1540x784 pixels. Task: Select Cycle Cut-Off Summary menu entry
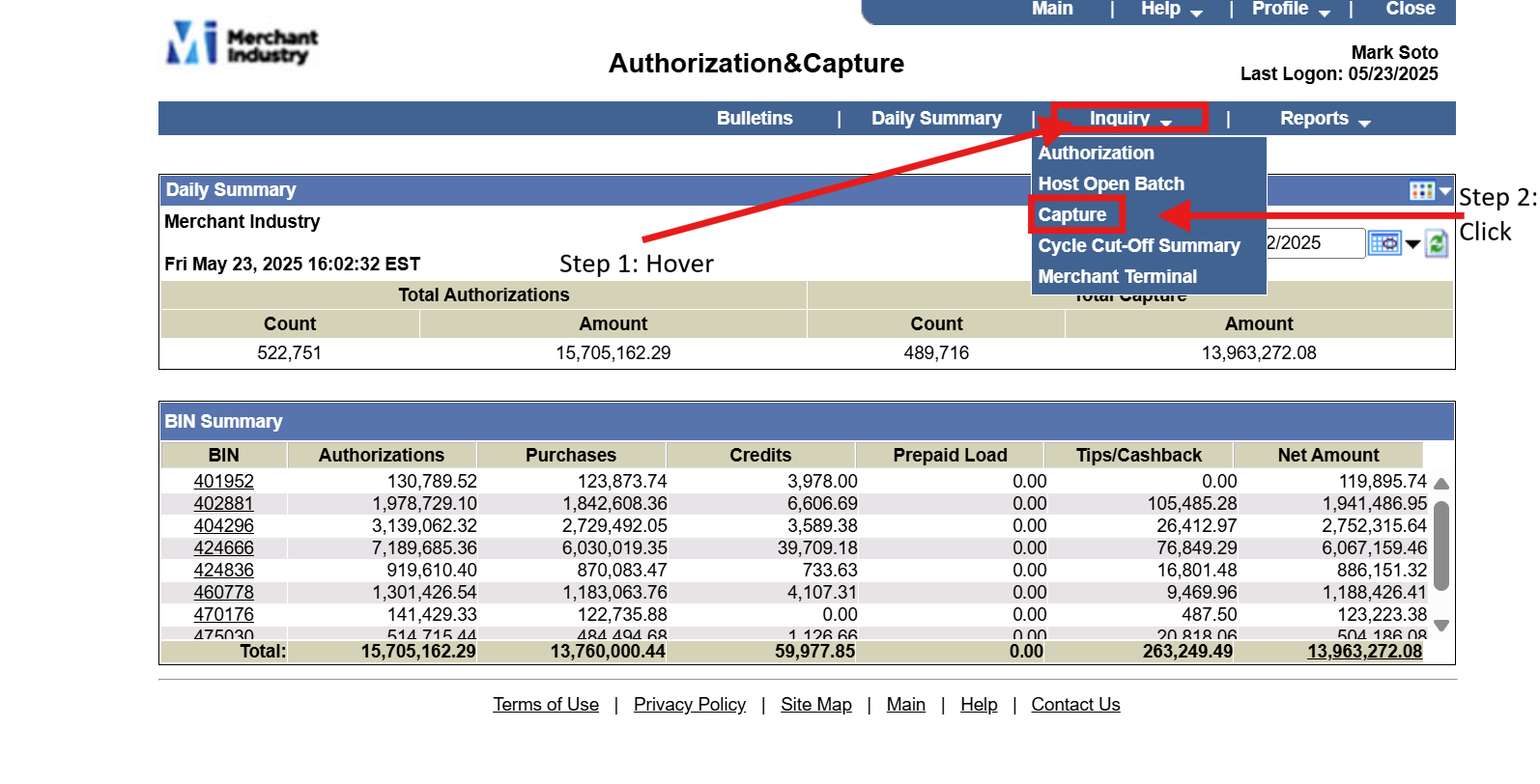1139,245
